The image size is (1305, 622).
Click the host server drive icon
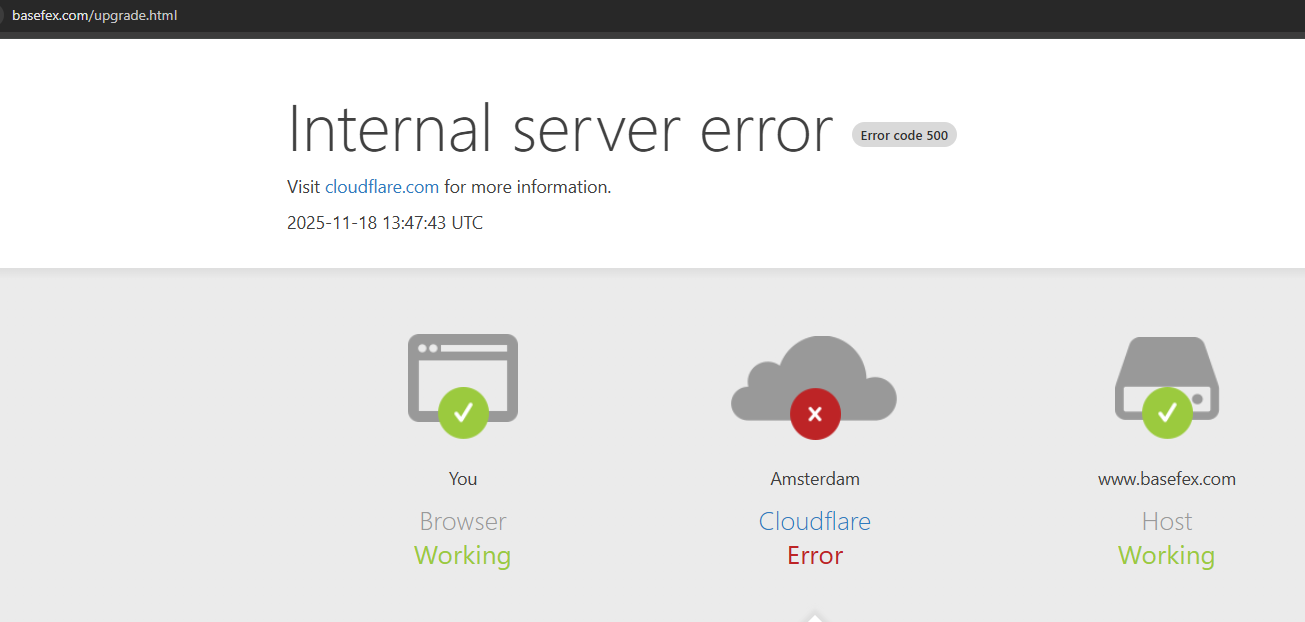coord(1167,388)
